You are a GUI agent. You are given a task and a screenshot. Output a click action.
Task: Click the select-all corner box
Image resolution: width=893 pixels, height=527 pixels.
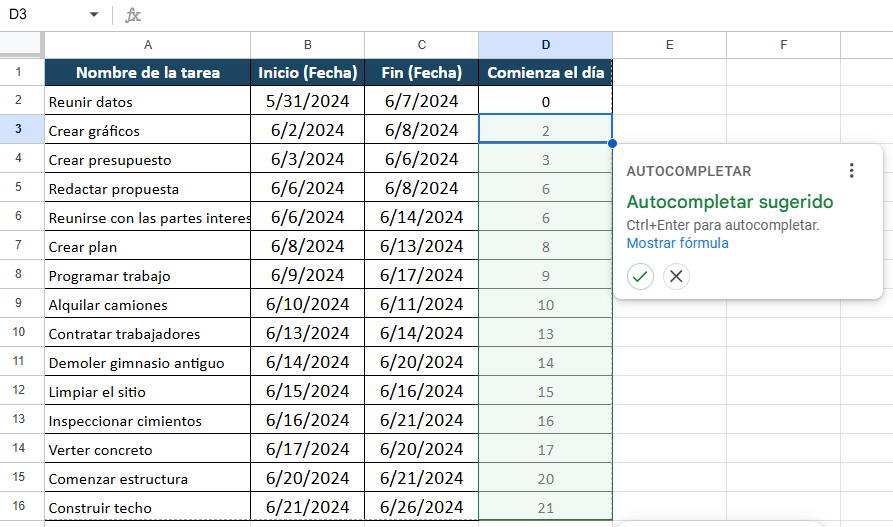tap(22, 45)
